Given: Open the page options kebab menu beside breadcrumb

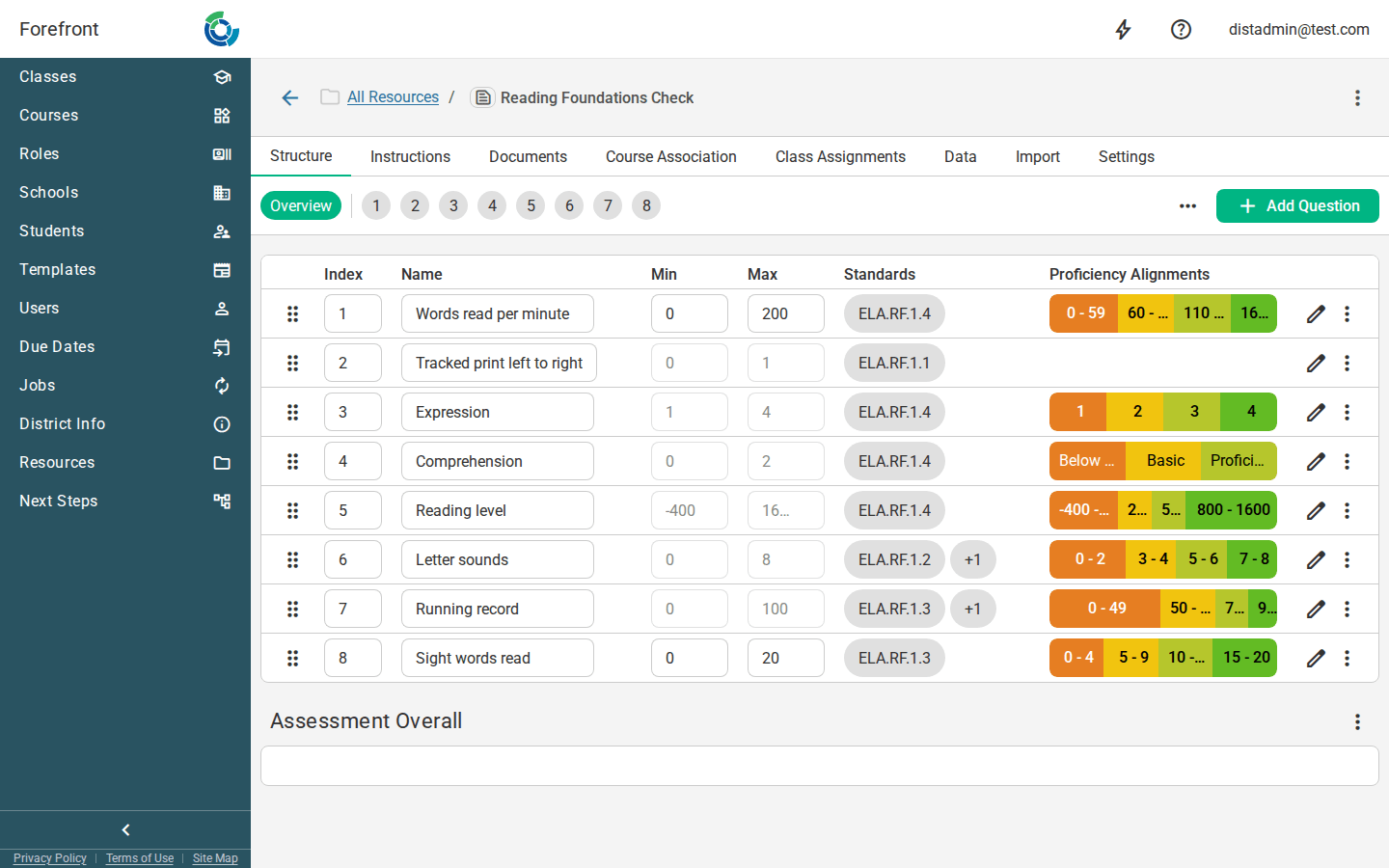Looking at the screenshot, I should point(1357,97).
